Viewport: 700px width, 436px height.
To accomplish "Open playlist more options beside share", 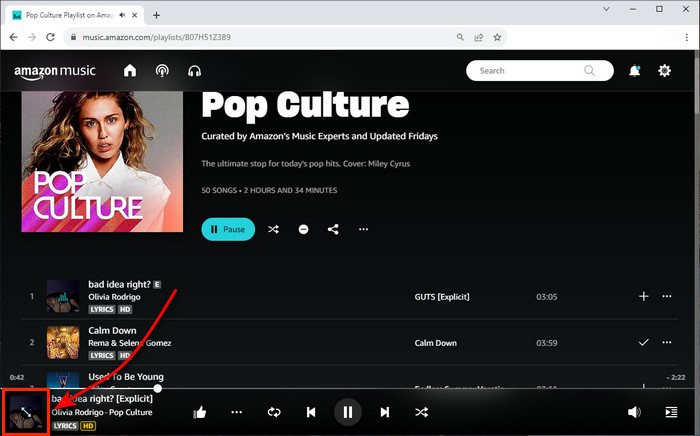I will 363,229.
